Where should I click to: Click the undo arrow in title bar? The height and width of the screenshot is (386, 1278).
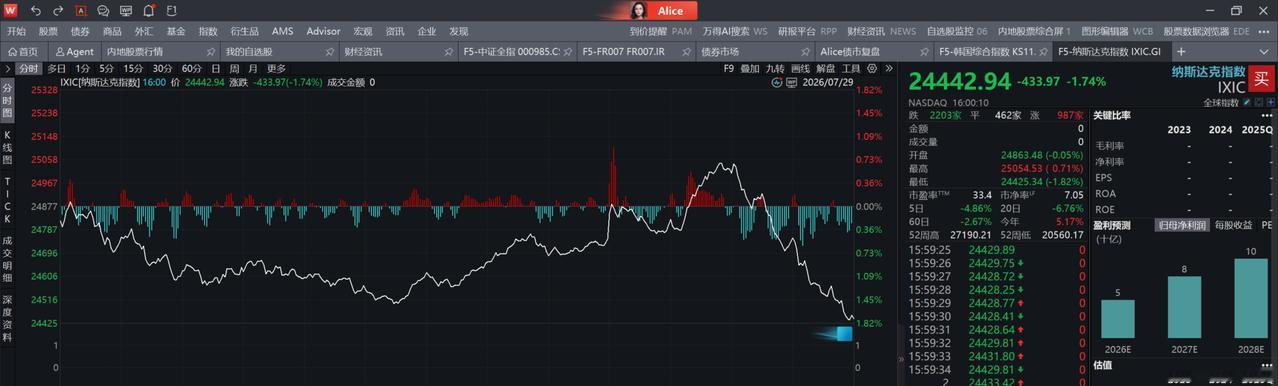point(36,11)
